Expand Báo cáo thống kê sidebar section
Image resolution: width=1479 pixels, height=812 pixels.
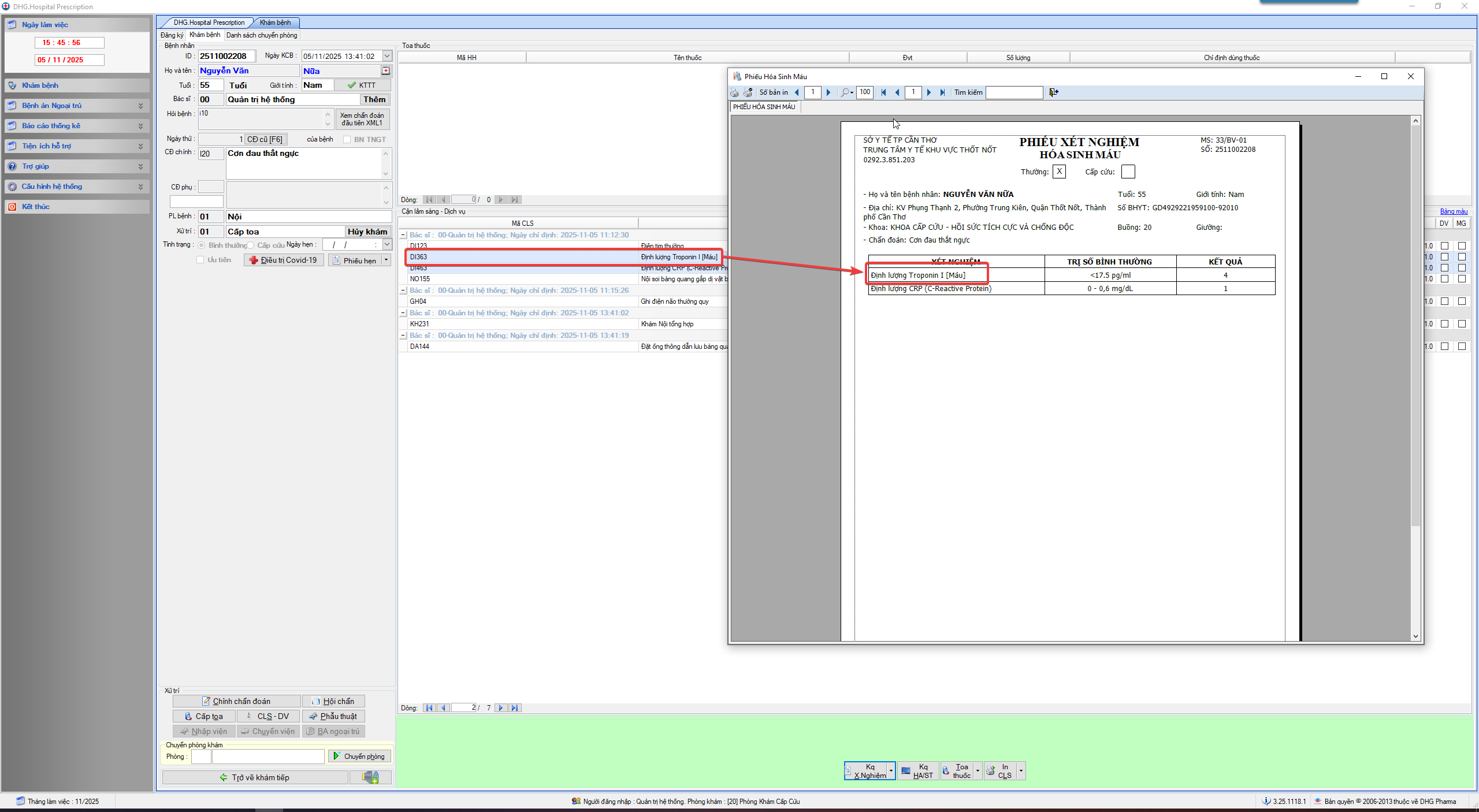[140, 126]
